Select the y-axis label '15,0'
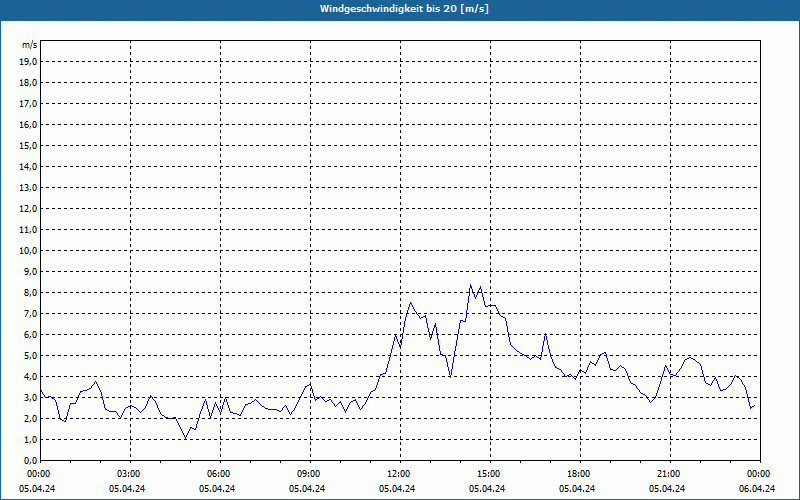The image size is (800, 500). pos(28,145)
